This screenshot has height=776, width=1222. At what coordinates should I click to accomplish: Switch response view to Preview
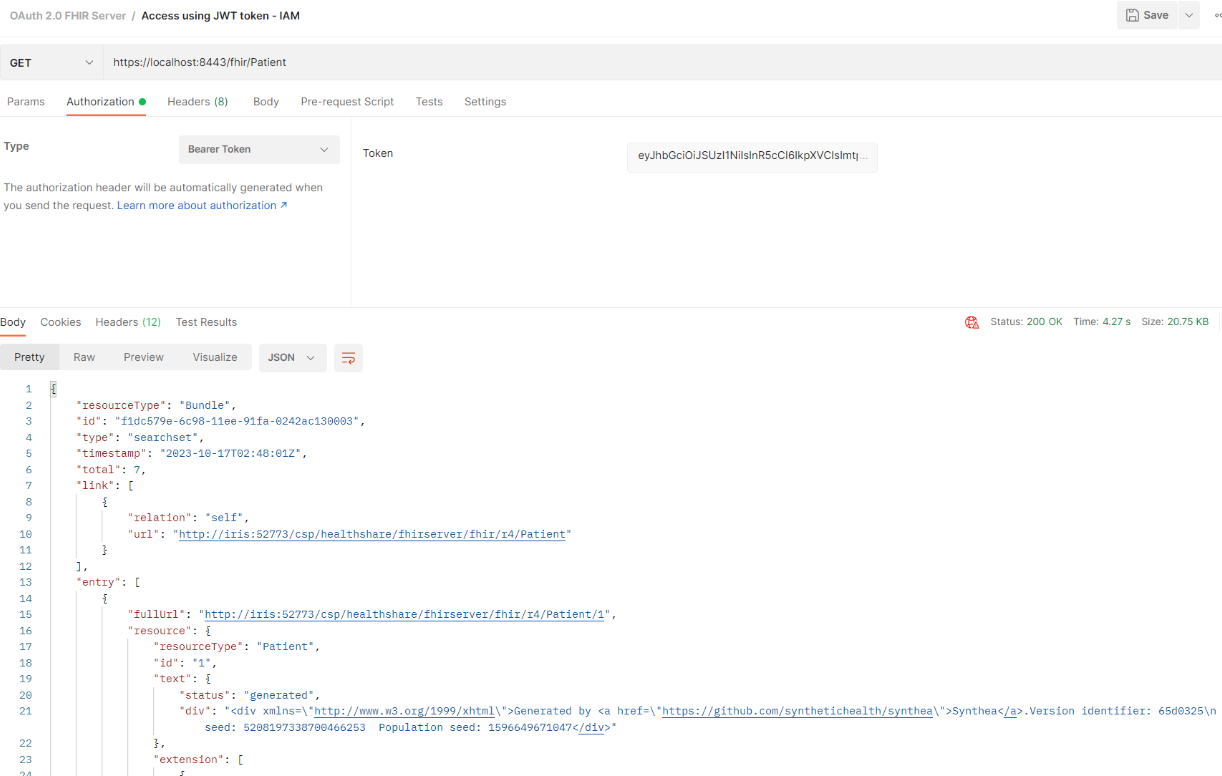click(x=143, y=358)
